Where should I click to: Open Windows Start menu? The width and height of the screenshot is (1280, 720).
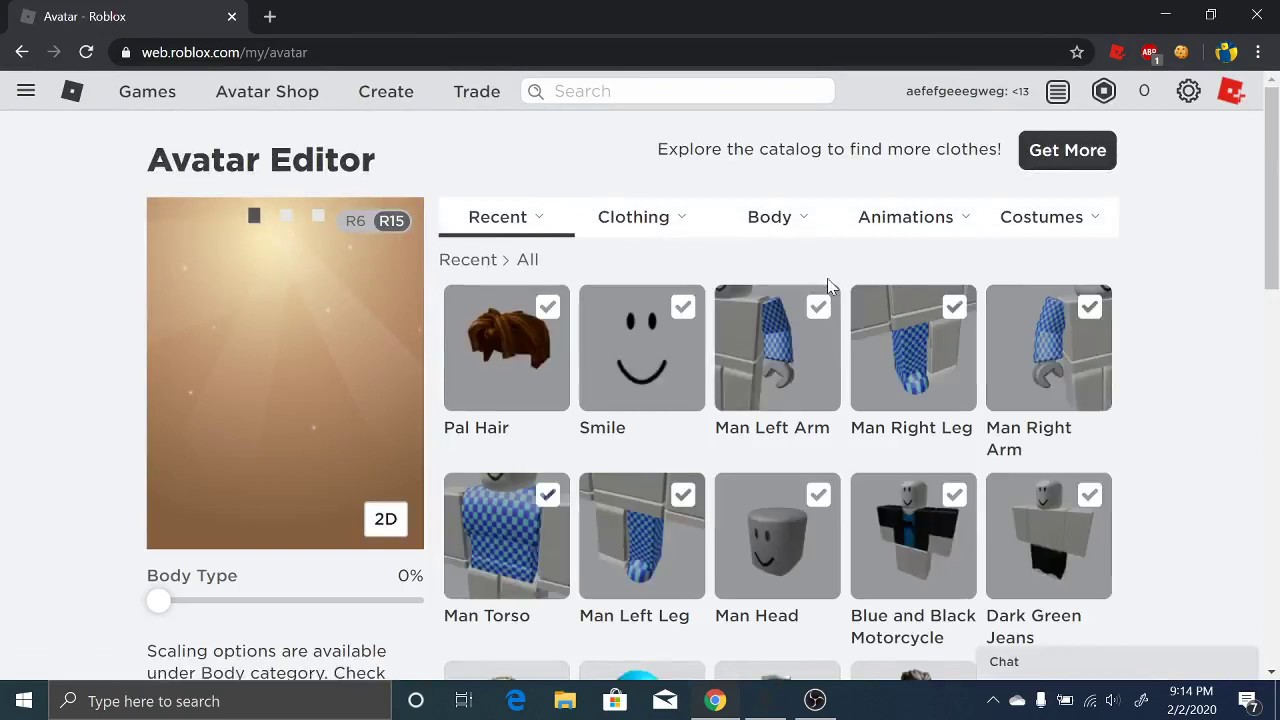pyautogui.click(x=24, y=701)
